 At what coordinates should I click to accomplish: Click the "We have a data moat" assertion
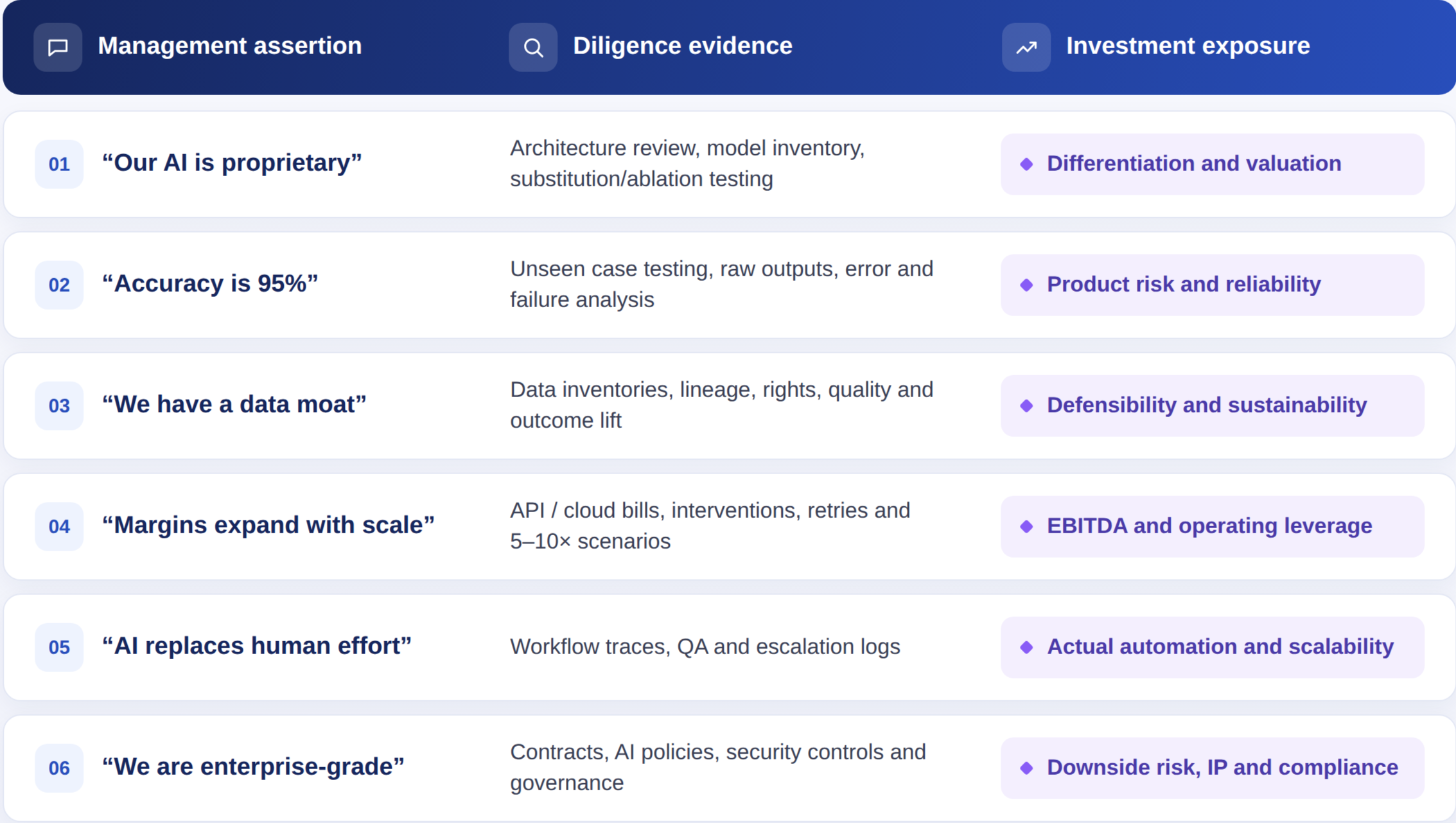[x=234, y=405]
